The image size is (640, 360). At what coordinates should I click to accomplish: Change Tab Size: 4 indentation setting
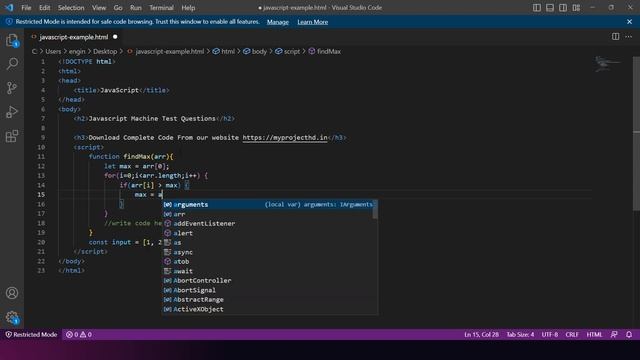tap(520, 335)
